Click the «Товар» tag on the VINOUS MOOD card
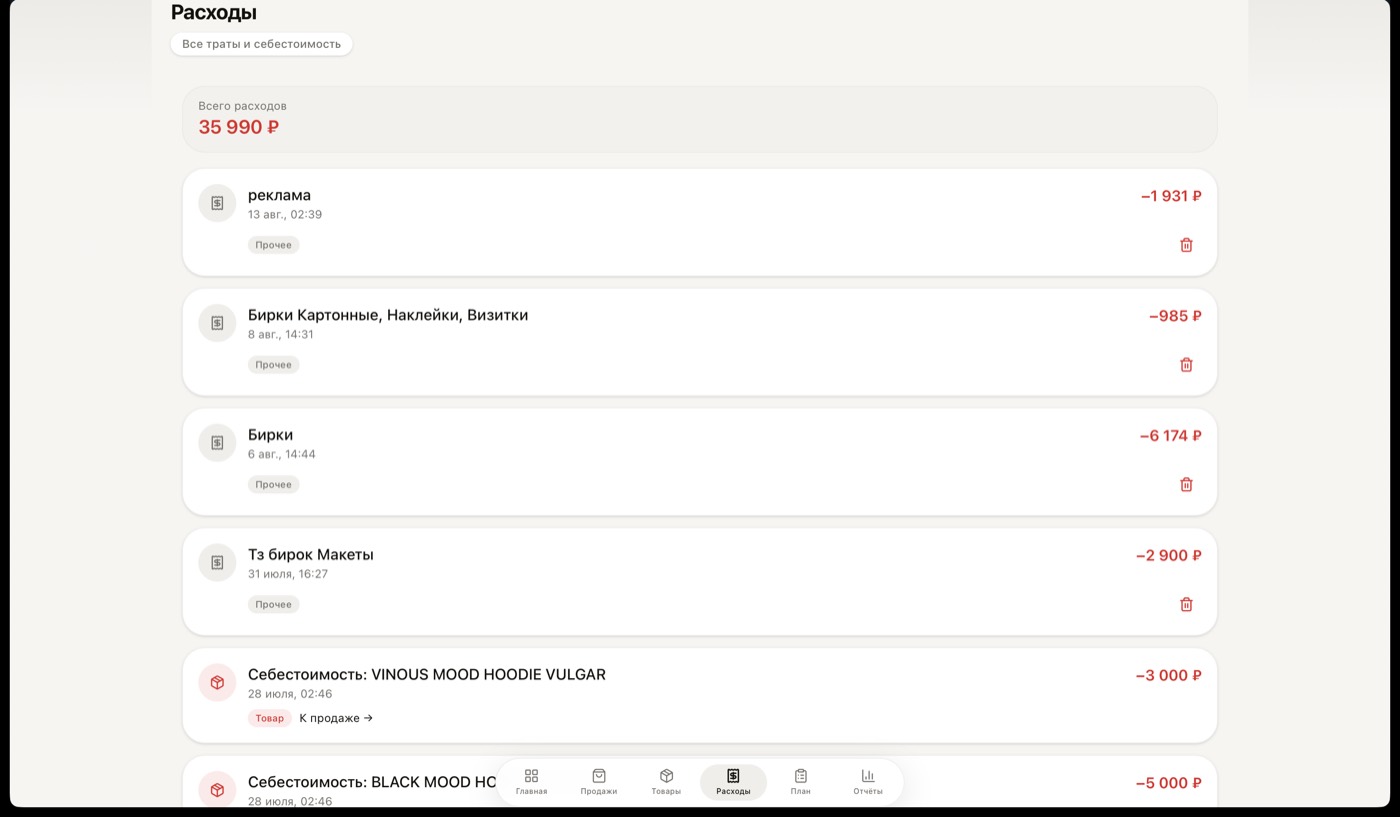The height and width of the screenshot is (817, 1400). pyautogui.click(x=269, y=718)
